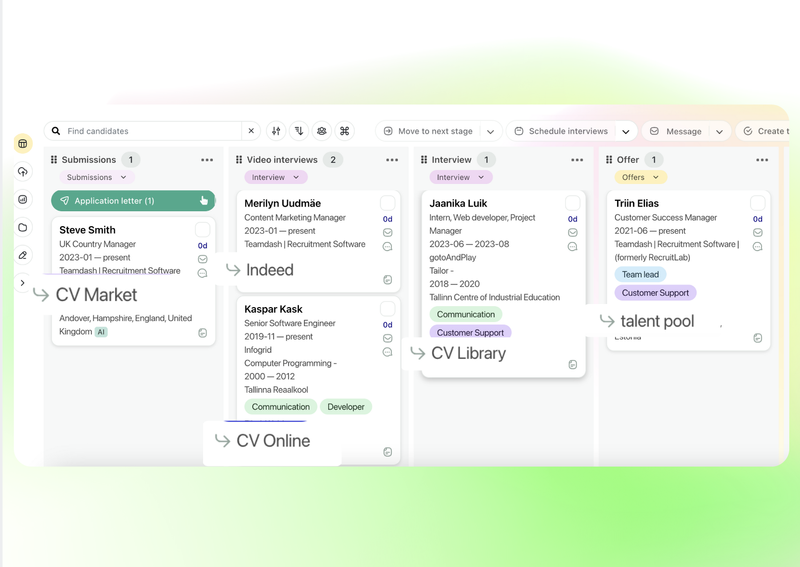Screen dimensions: 800x567
Task: Expand the Offers stage type dropdown
Action: tap(640, 177)
